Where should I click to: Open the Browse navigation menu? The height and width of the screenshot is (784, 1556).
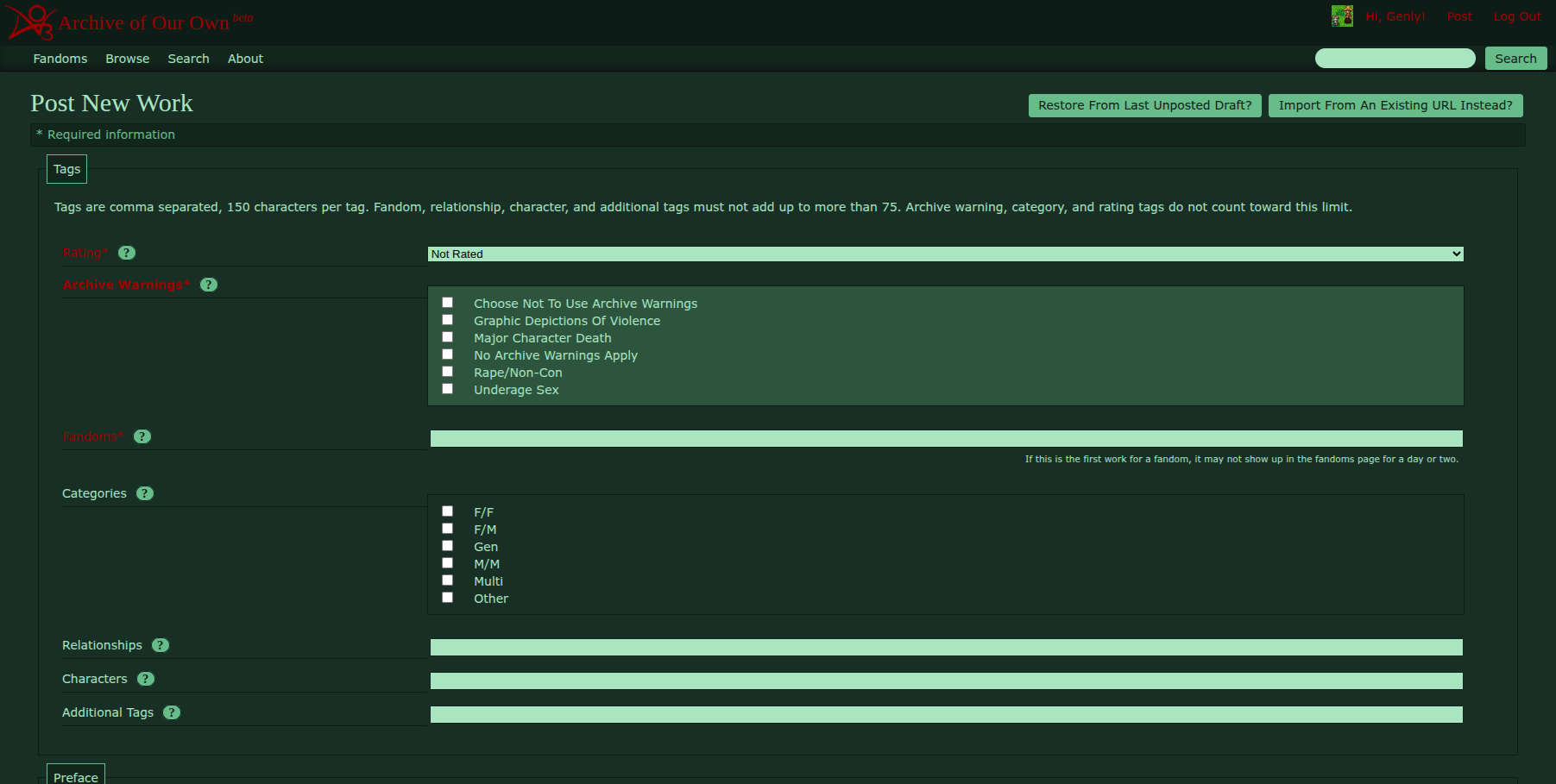point(128,59)
